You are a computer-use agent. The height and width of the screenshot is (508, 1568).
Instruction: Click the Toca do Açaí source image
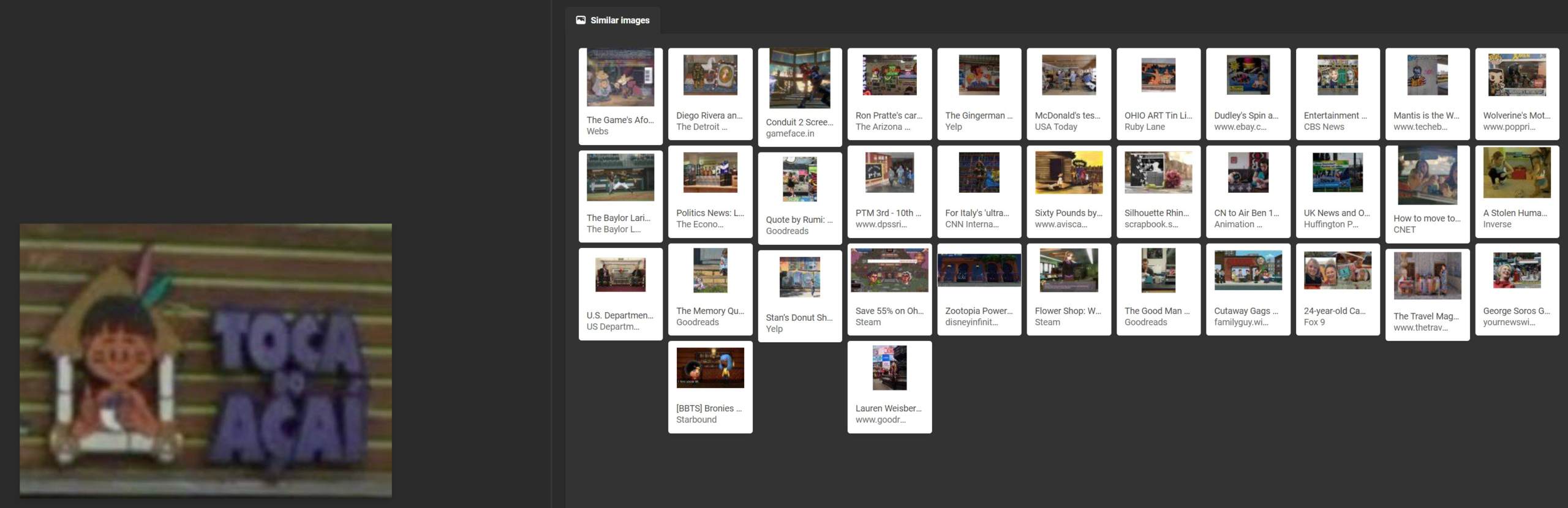(x=206, y=360)
